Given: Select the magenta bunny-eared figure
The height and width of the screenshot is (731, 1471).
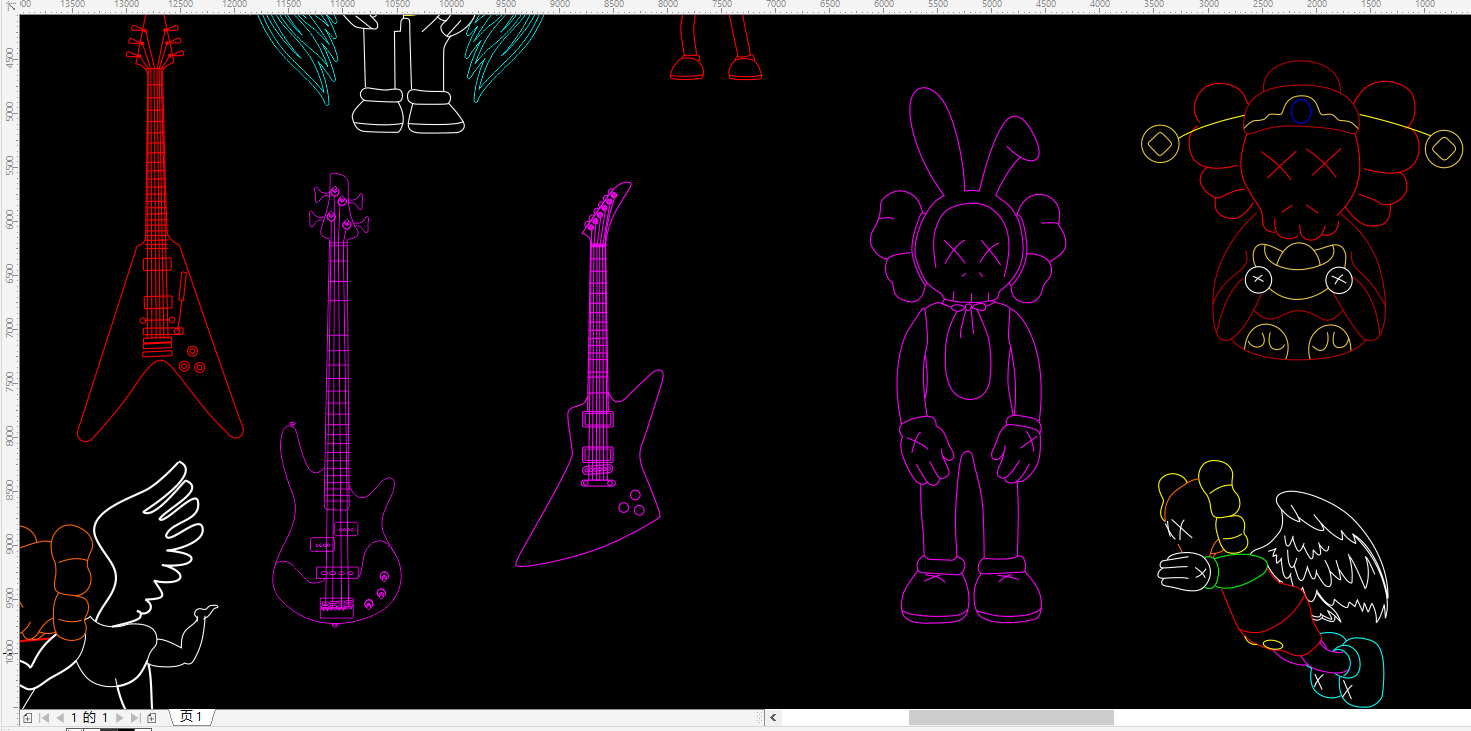Looking at the screenshot, I should (x=968, y=355).
